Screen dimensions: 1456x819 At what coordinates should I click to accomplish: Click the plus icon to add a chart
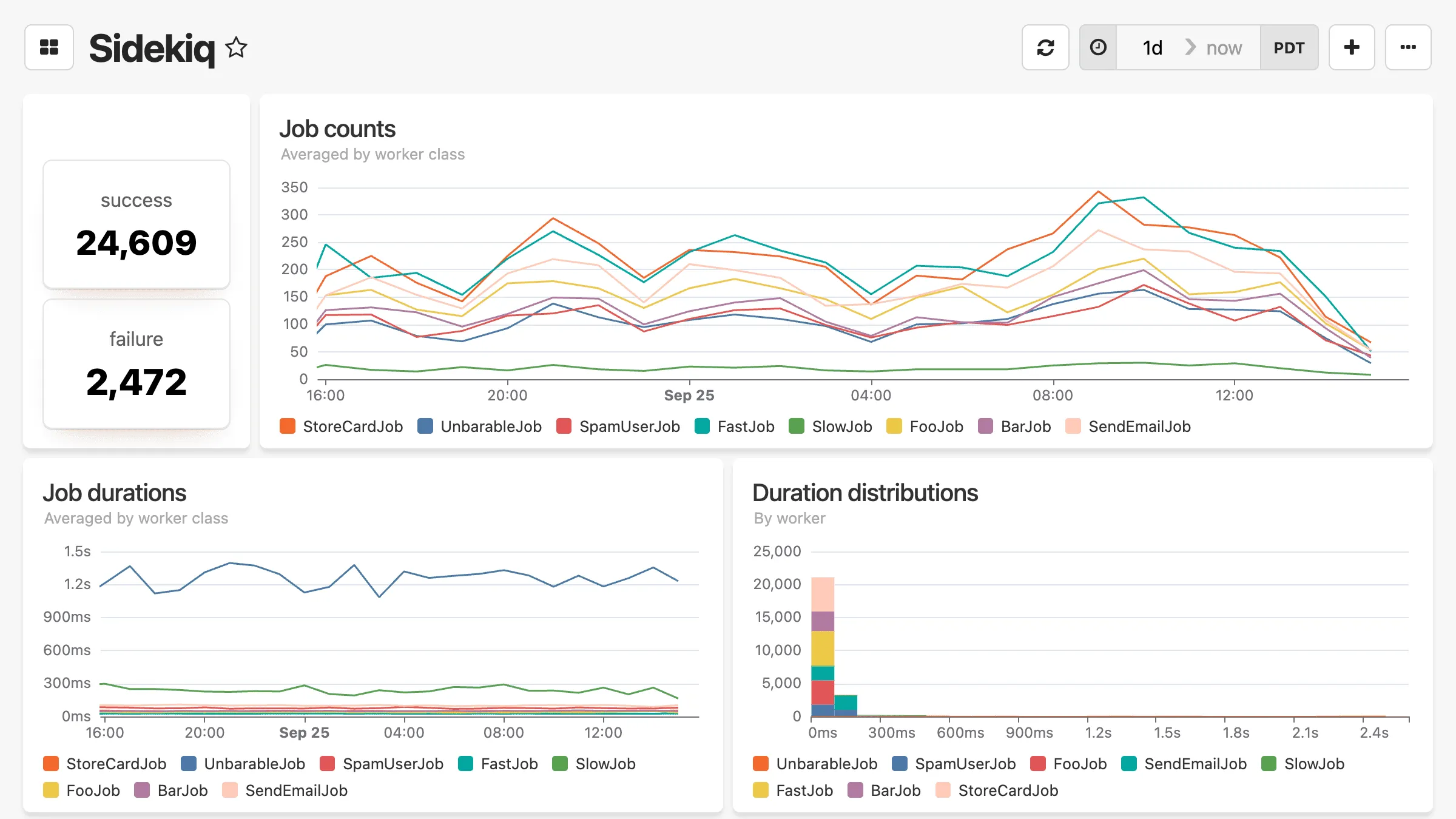[x=1352, y=47]
